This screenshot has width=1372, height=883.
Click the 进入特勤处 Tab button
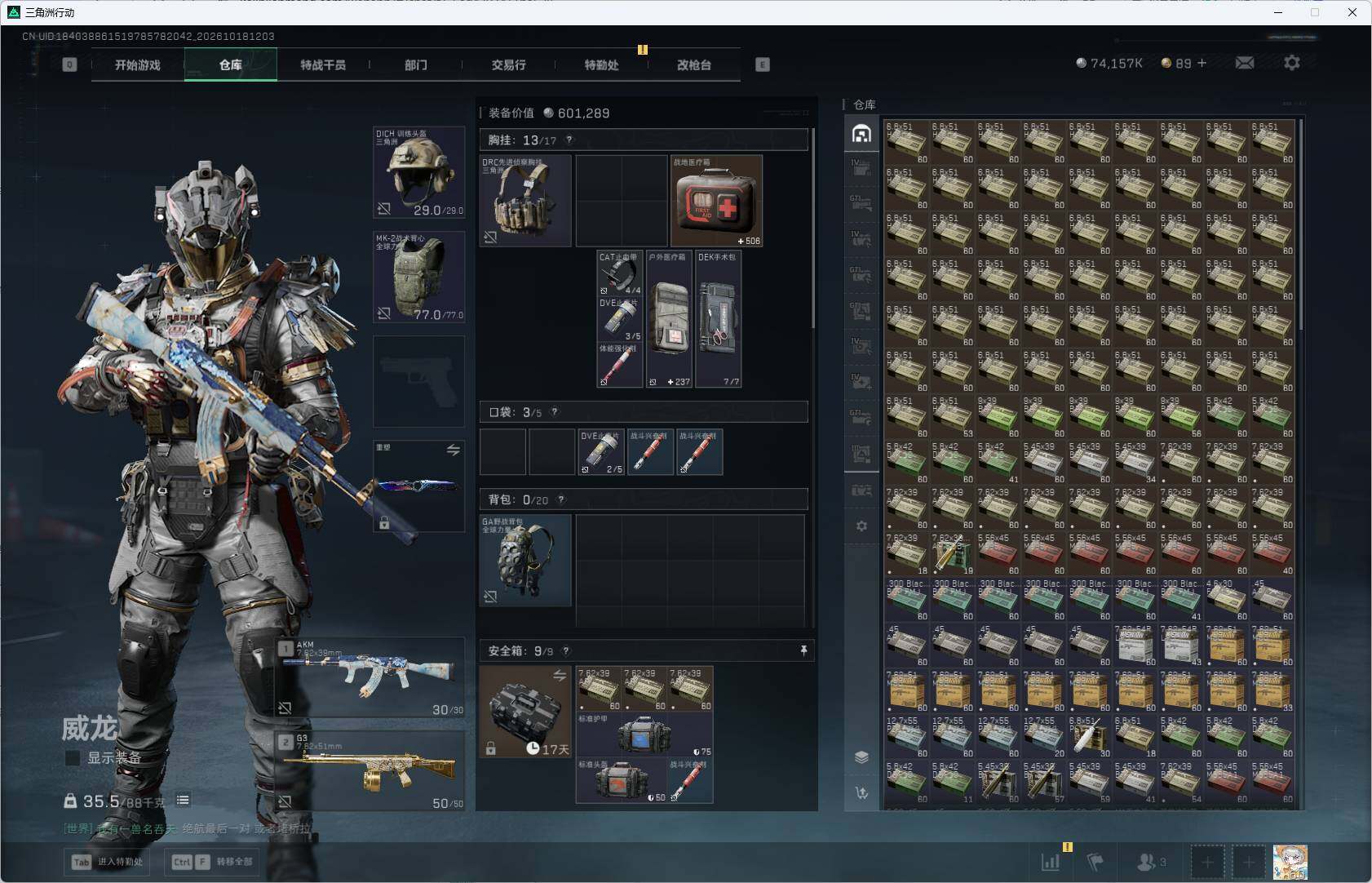tap(108, 862)
